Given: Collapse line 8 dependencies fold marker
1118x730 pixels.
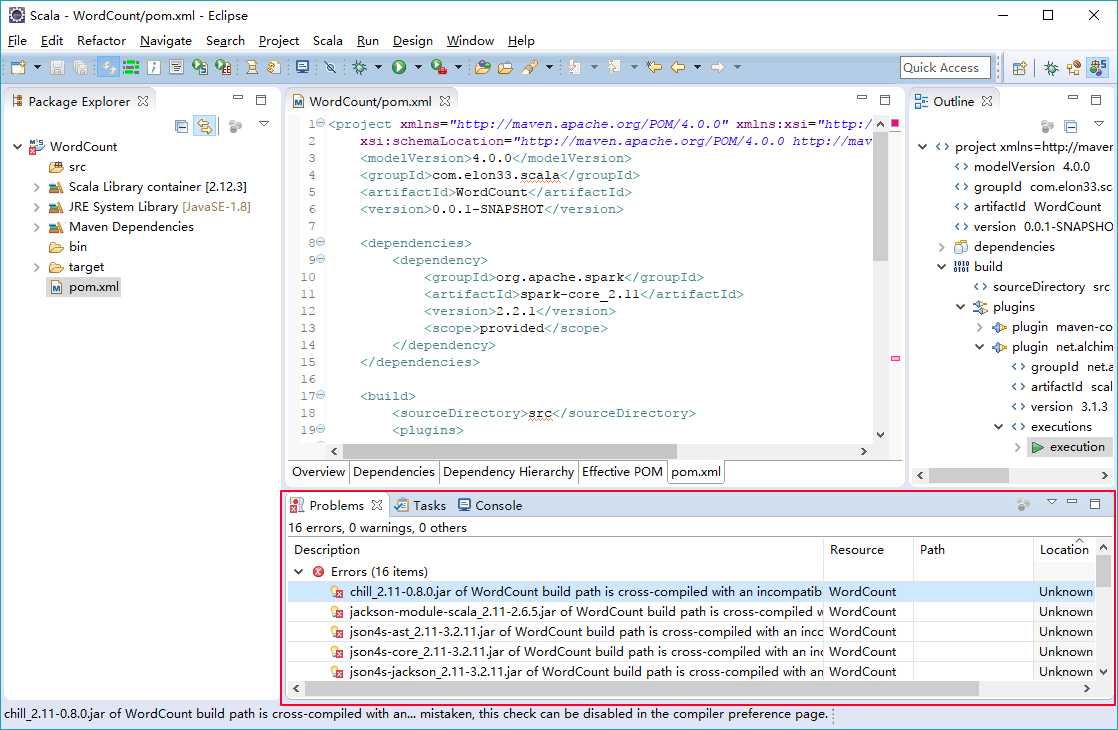Looking at the screenshot, I should pos(321,242).
